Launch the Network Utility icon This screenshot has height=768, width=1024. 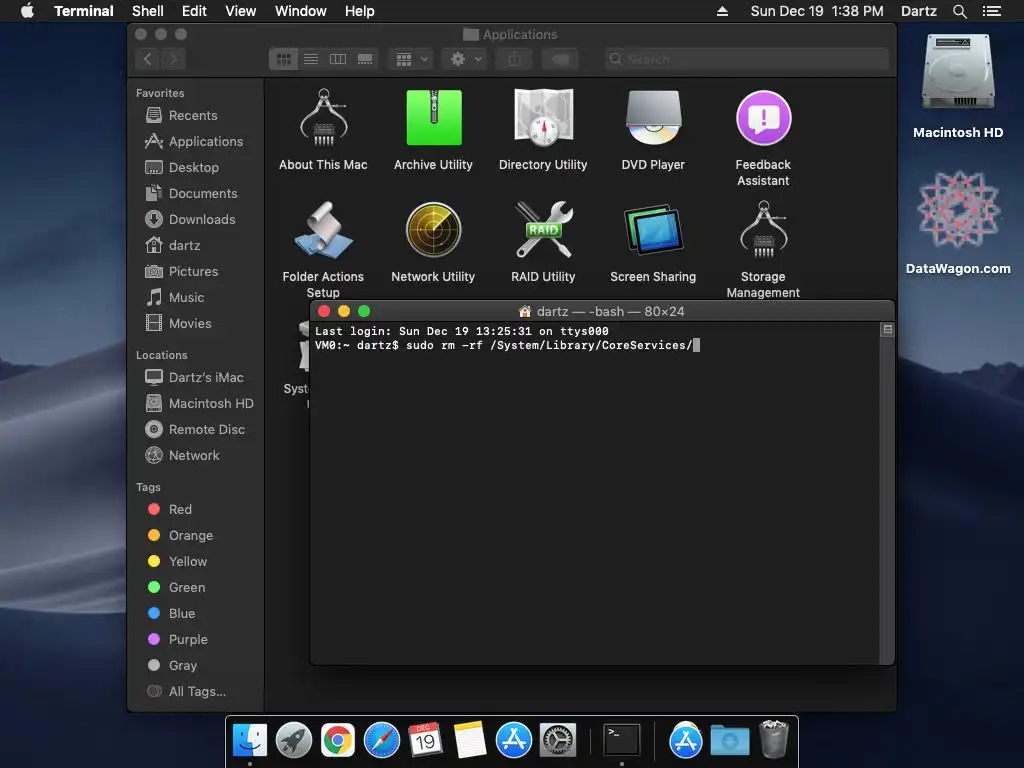(x=434, y=230)
